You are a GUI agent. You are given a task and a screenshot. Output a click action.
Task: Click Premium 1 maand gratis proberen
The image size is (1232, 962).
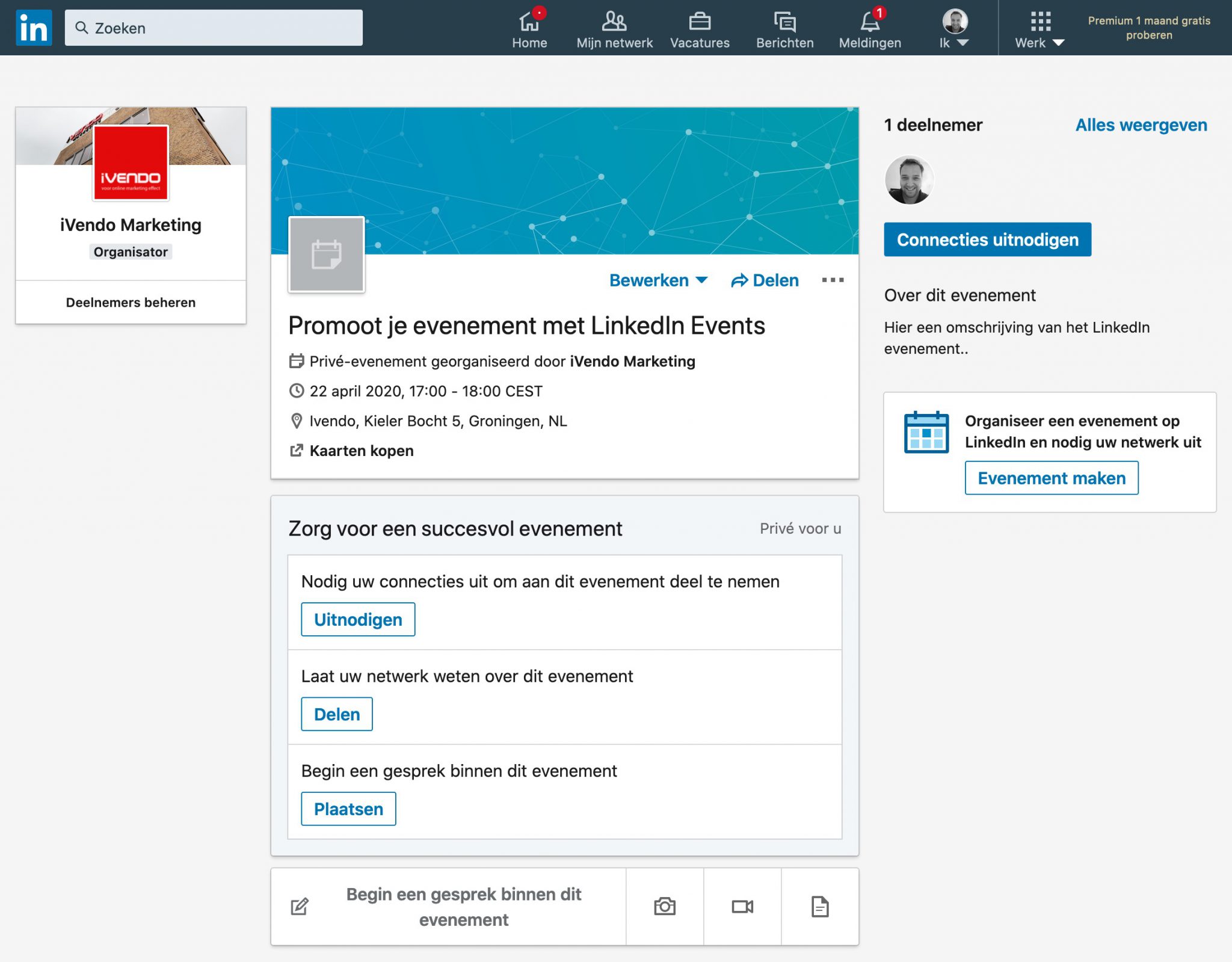click(x=1149, y=28)
